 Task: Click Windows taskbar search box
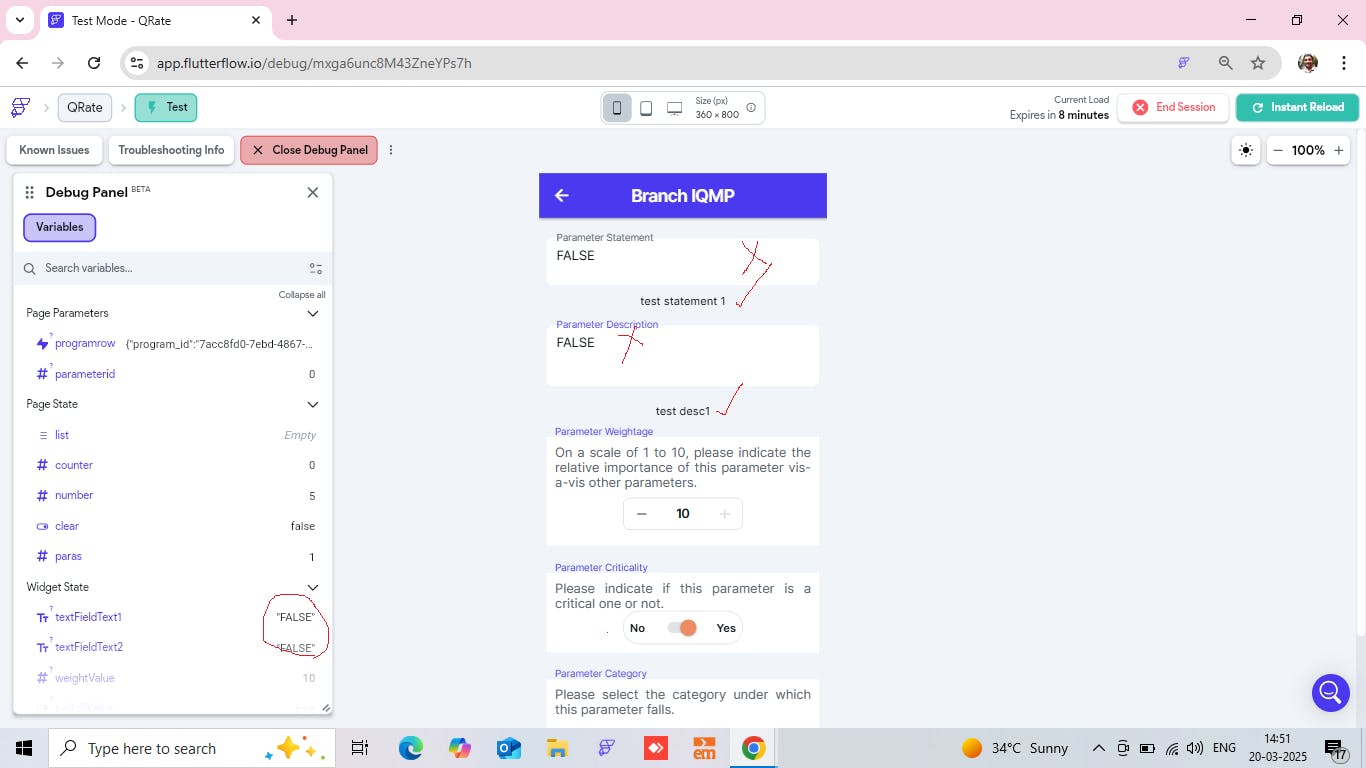(x=190, y=748)
